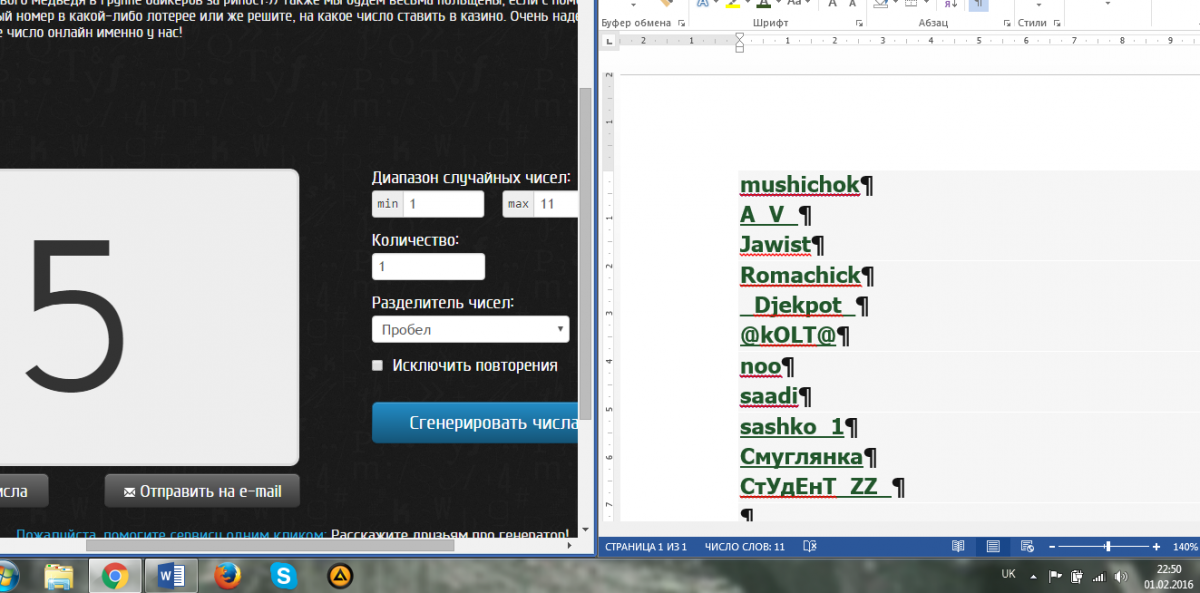Click the increase font size icon
The width and height of the screenshot is (1200, 593).
coord(832,4)
